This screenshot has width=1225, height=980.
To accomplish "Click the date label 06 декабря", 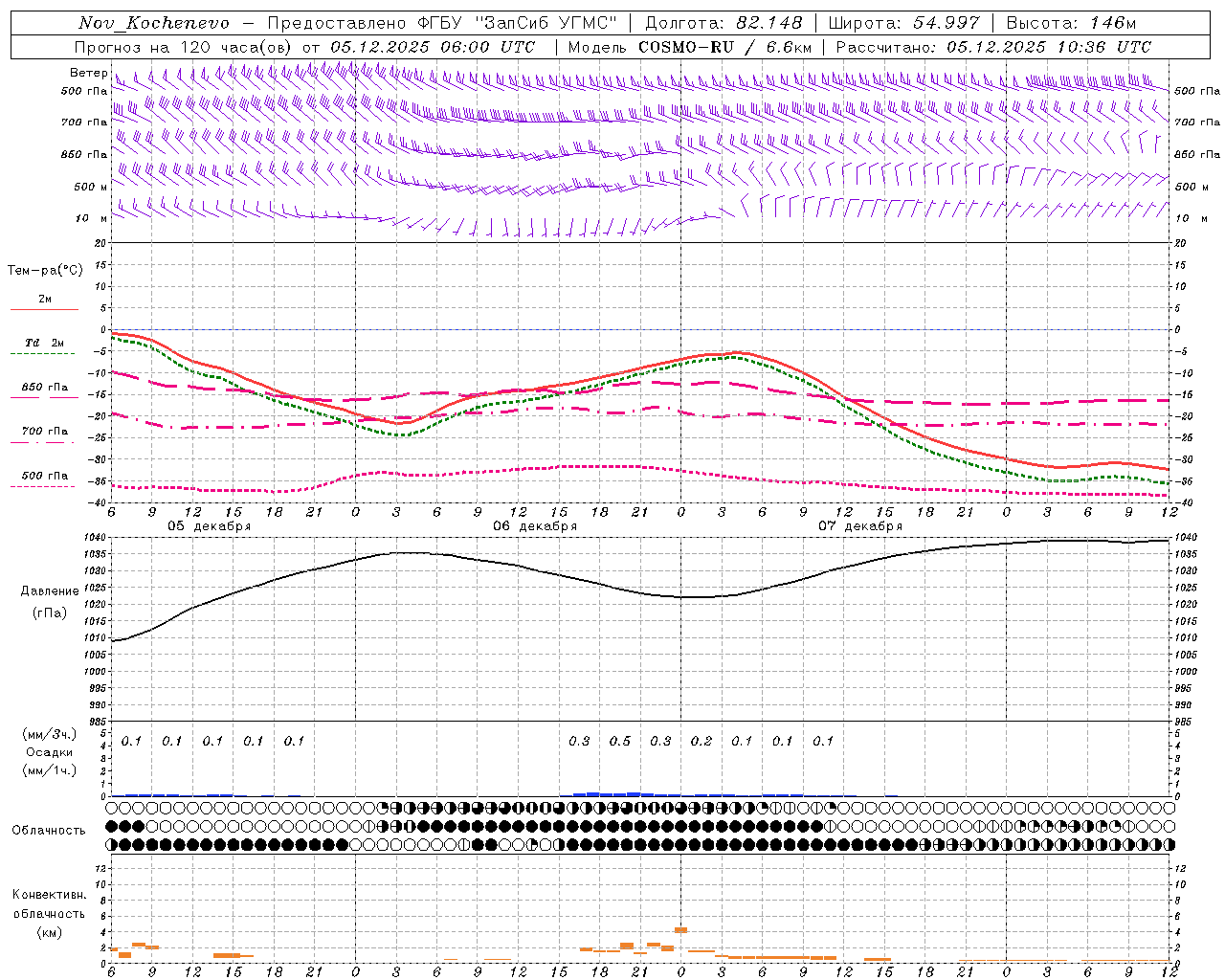I will pyautogui.click(x=535, y=526).
